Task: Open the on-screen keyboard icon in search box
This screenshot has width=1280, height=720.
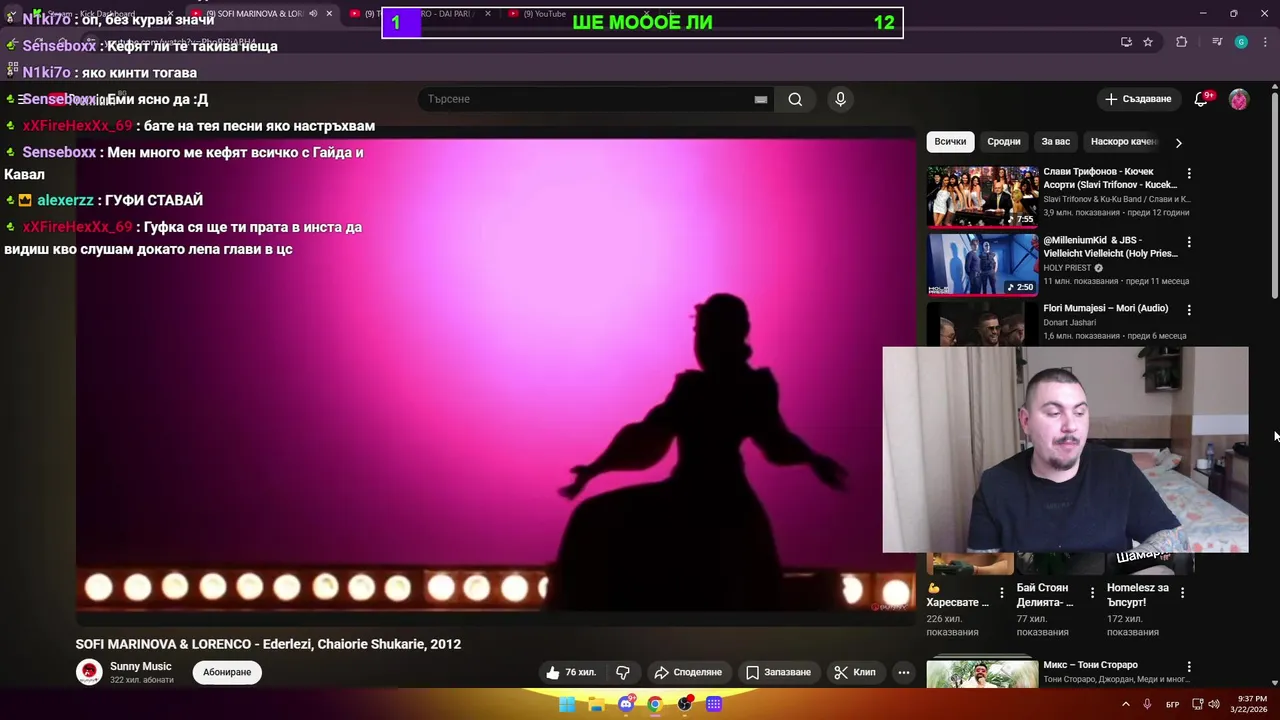Action: click(761, 99)
